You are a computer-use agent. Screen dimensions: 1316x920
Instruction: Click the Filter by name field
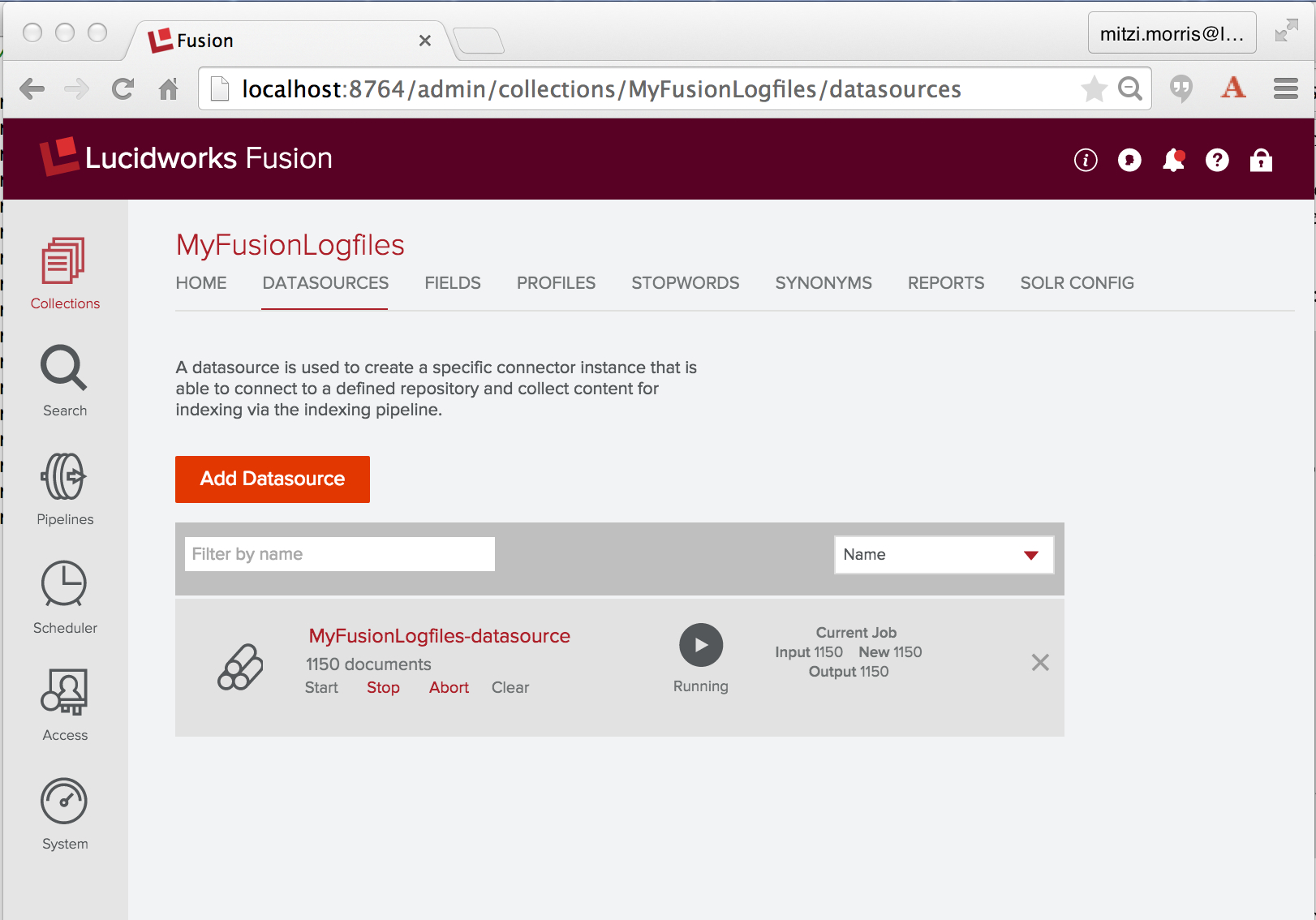[x=340, y=554]
